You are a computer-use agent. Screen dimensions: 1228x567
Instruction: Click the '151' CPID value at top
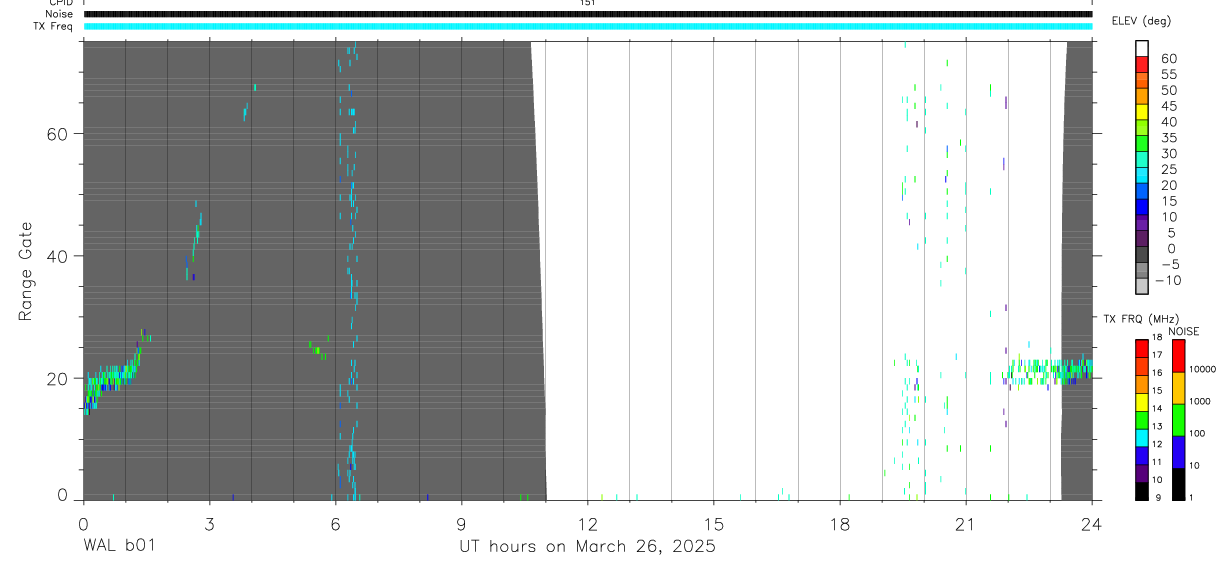(588, 3)
